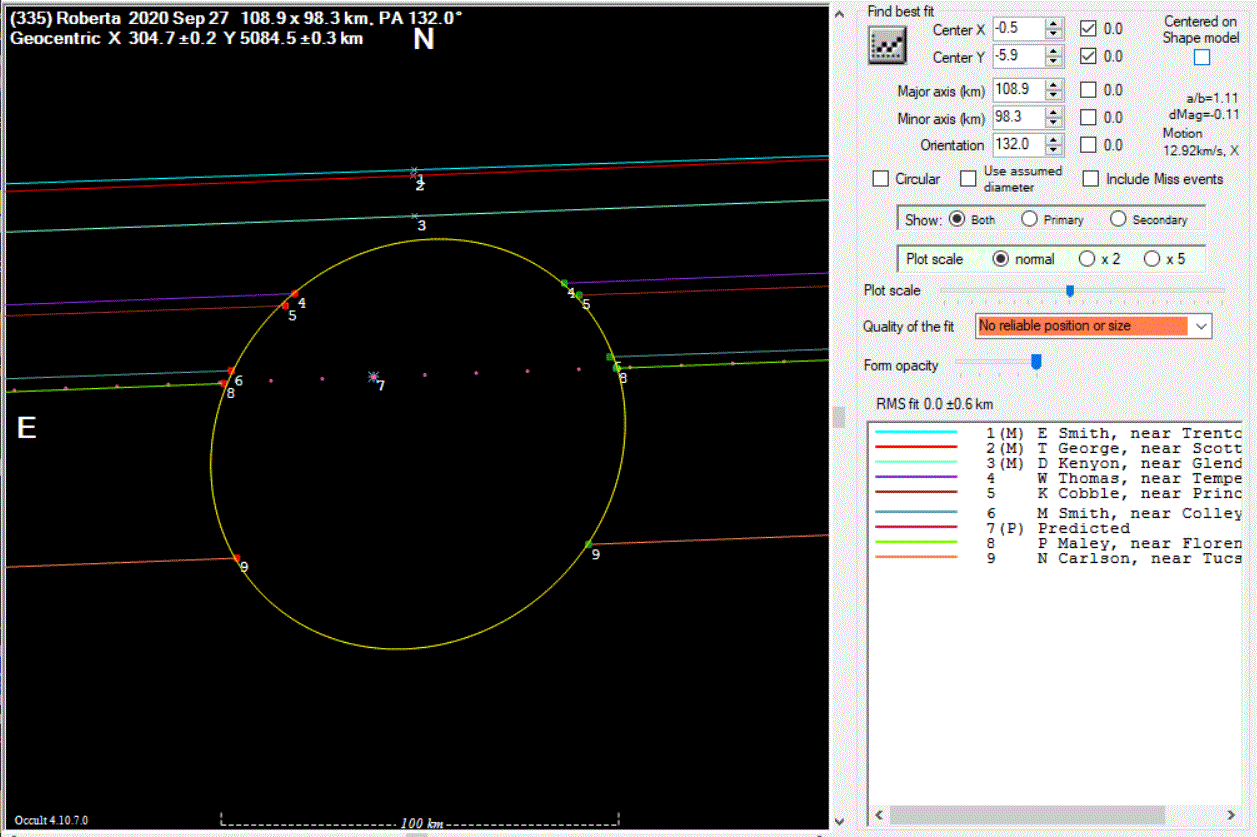Viewport: 1257px width, 837px height.
Task: Click the Form opacity slider handle
Action: pyautogui.click(x=1036, y=362)
